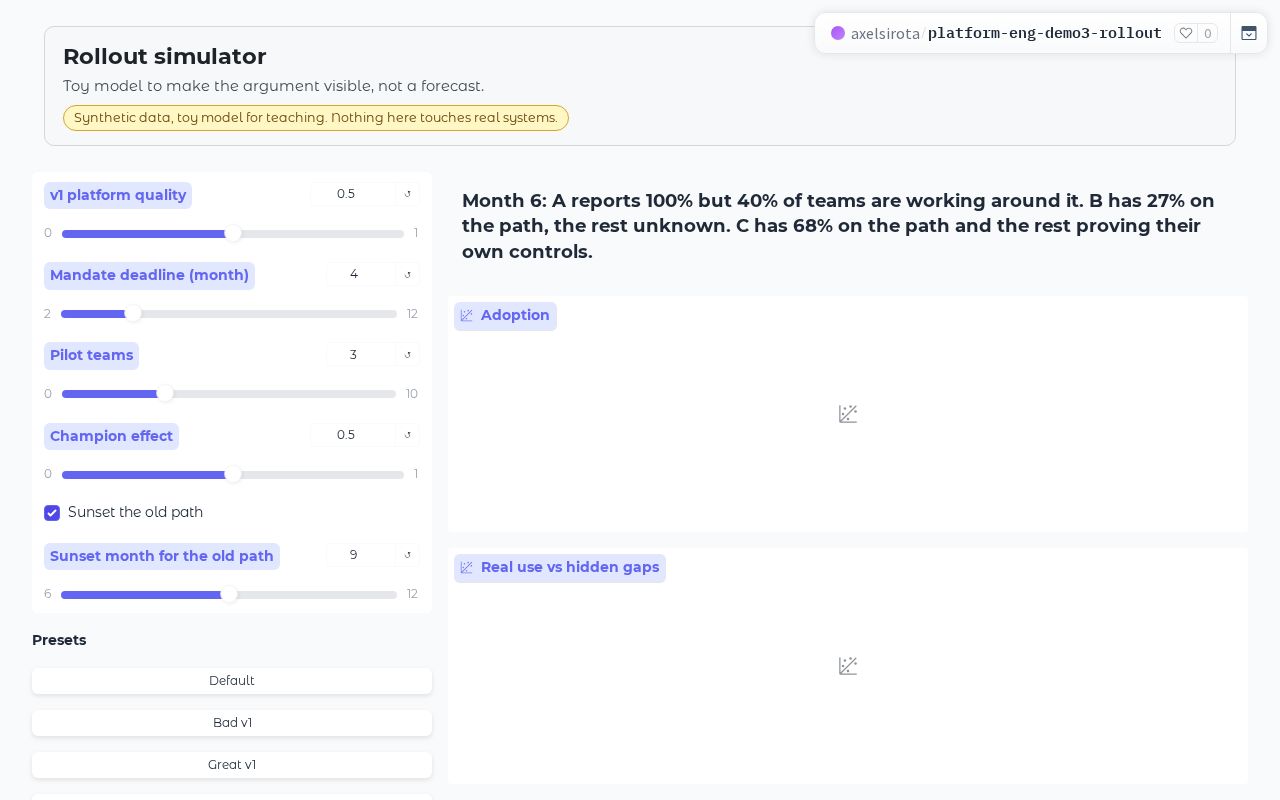Click the axelsirota profile avatar

click(x=838, y=33)
